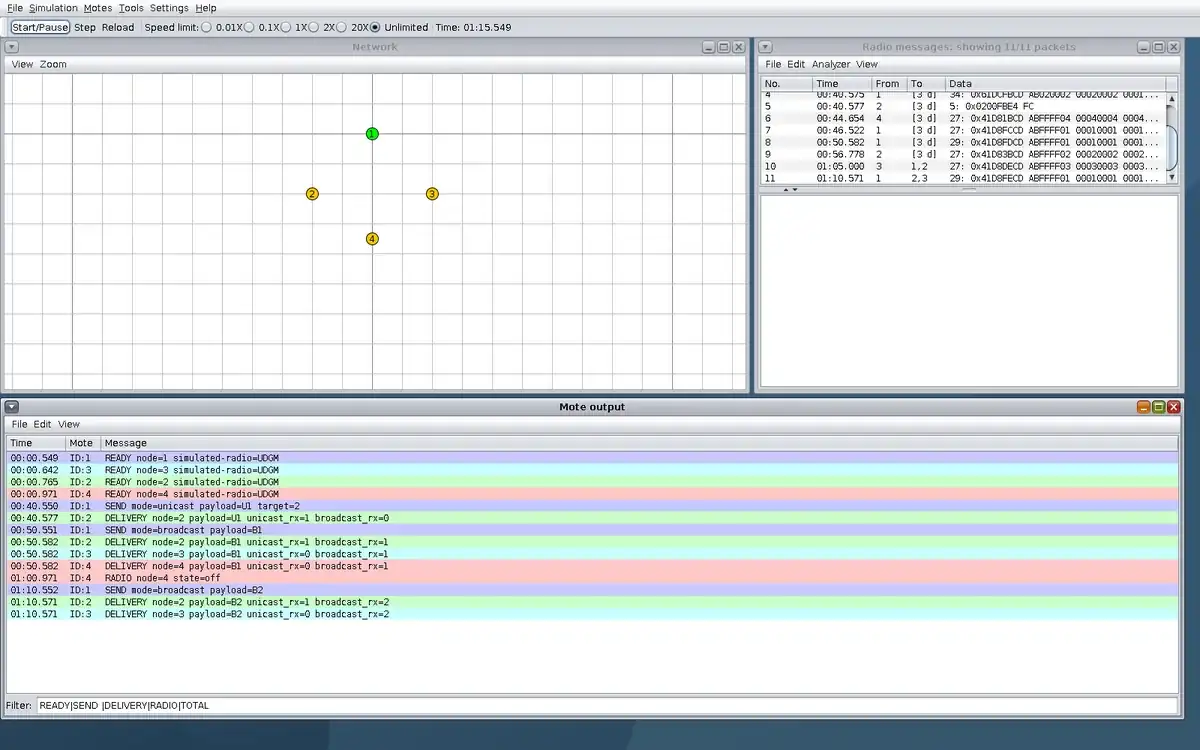1200x750 pixels.
Task: Open the Network window title-bar menu arrow
Action: coord(11,47)
